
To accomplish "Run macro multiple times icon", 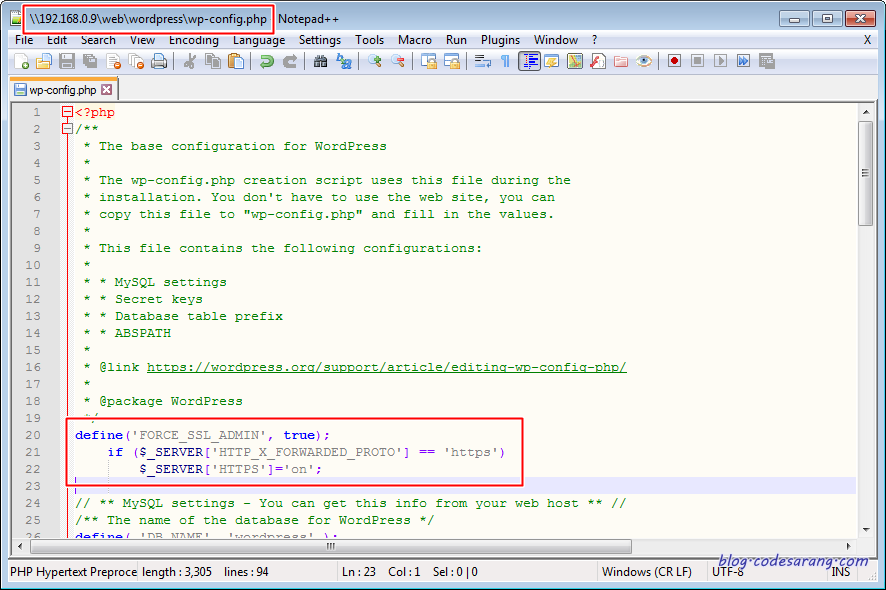I will [x=744, y=61].
